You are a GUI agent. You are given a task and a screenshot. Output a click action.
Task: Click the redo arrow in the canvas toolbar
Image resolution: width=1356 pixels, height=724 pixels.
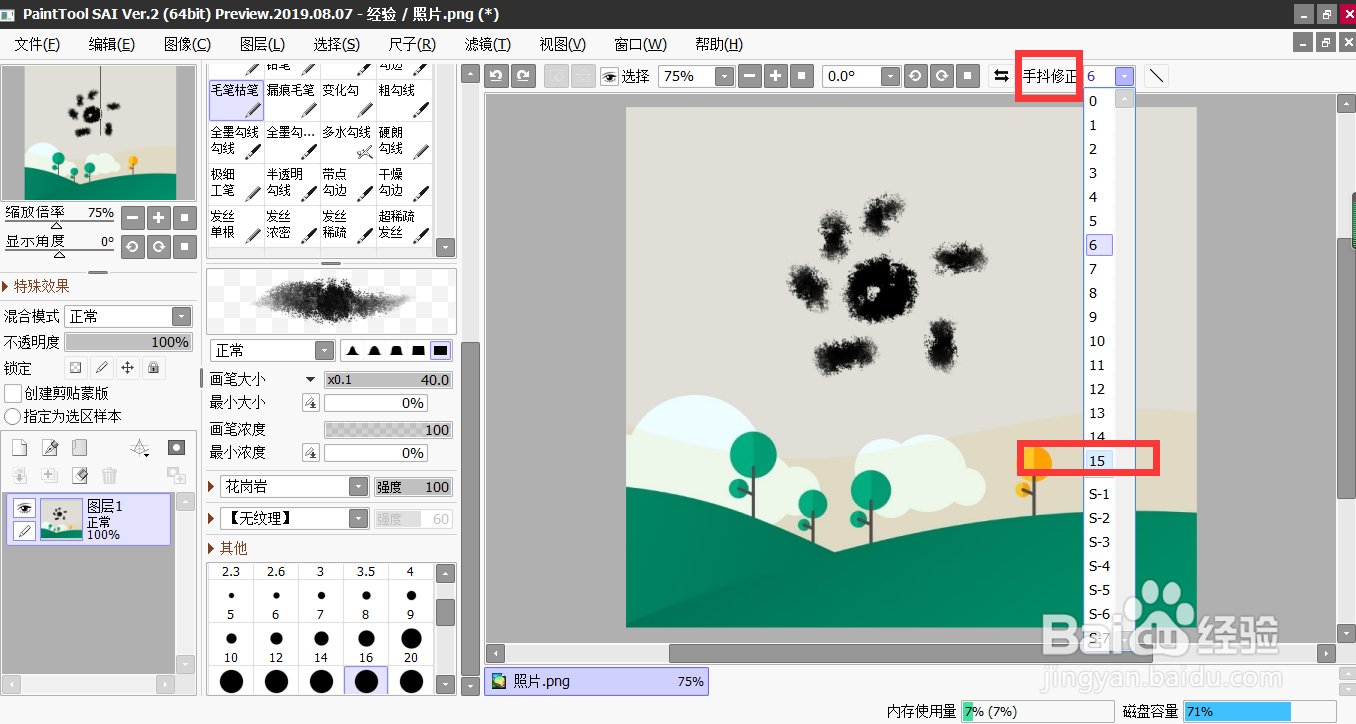[x=522, y=76]
